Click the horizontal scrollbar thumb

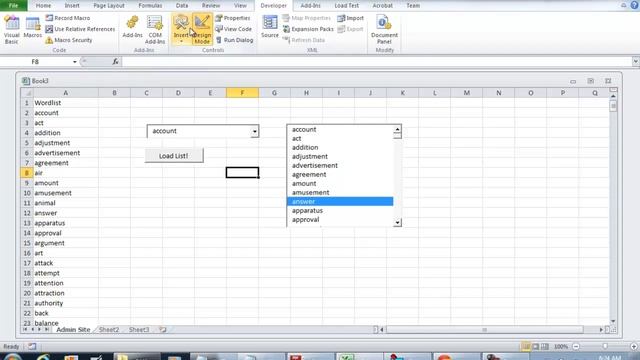pyautogui.click(x=484, y=329)
